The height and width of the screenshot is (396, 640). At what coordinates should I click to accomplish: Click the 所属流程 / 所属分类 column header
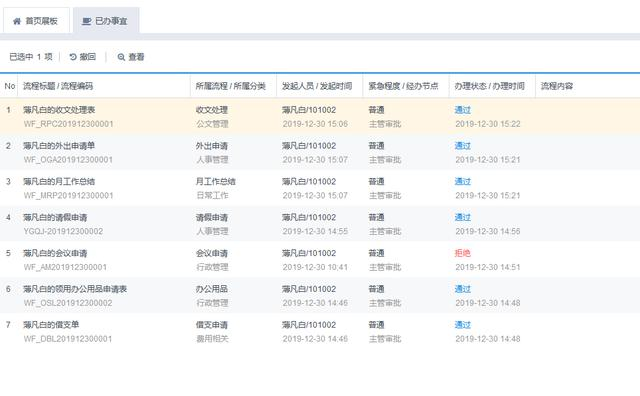pyautogui.click(x=231, y=86)
